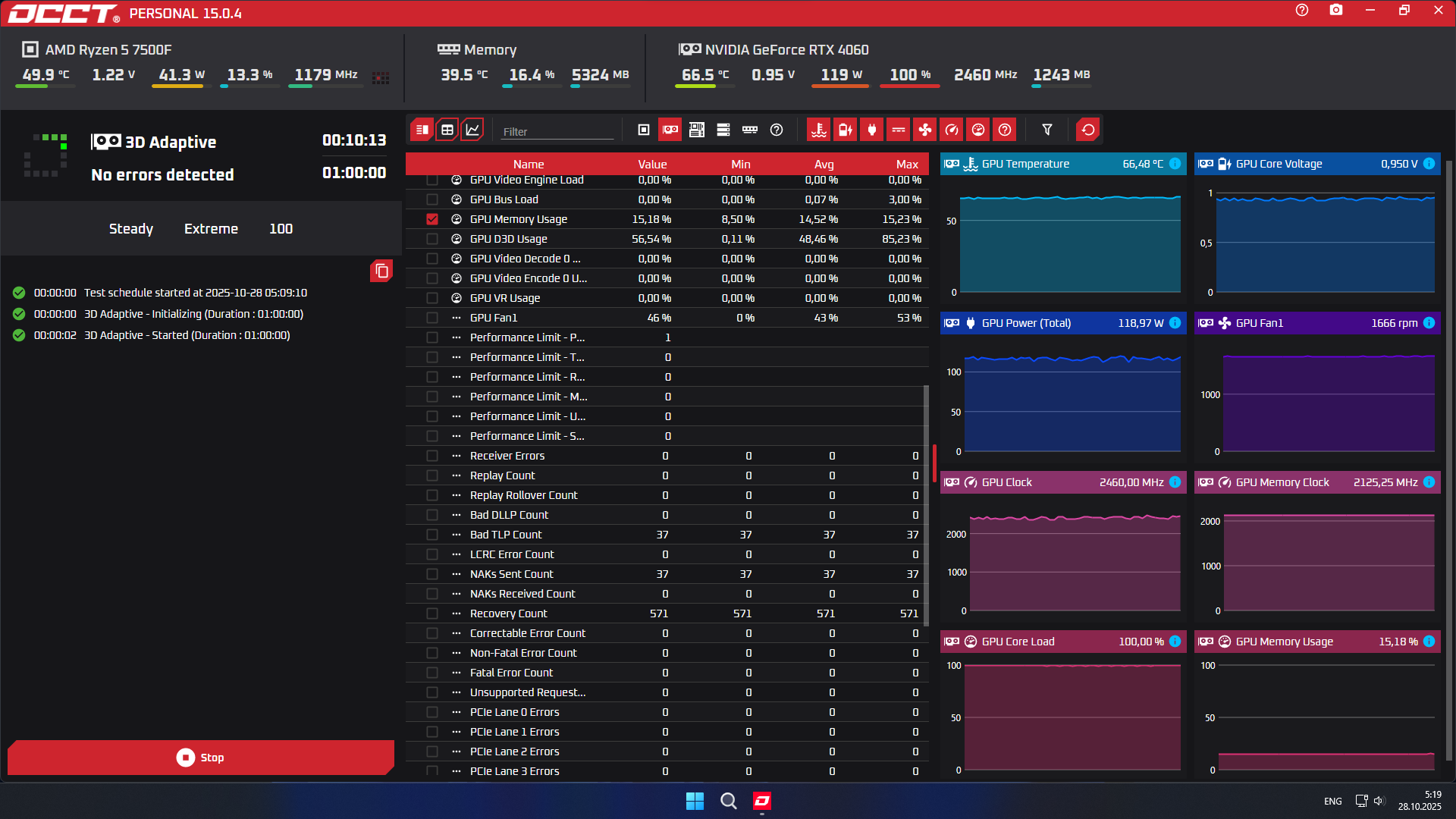Toggle GPU device filter icon
Image resolution: width=1456 pixels, height=819 pixels.
pos(670,130)
